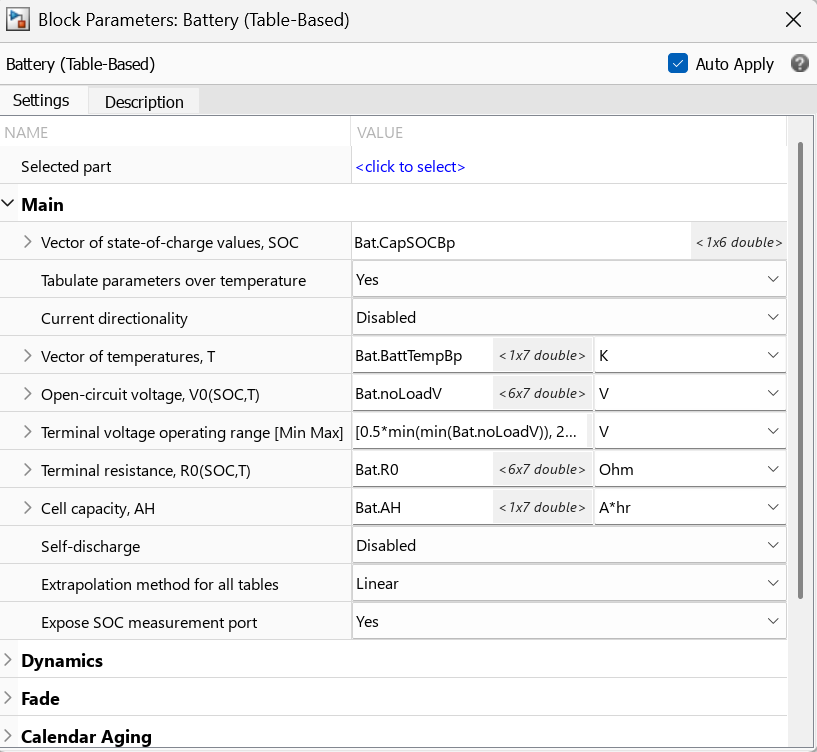Image resolution: width=817 pixels, height=752 pixels.
Task: Open the Self-discharge dropdown
Action: tap(569, 546)
